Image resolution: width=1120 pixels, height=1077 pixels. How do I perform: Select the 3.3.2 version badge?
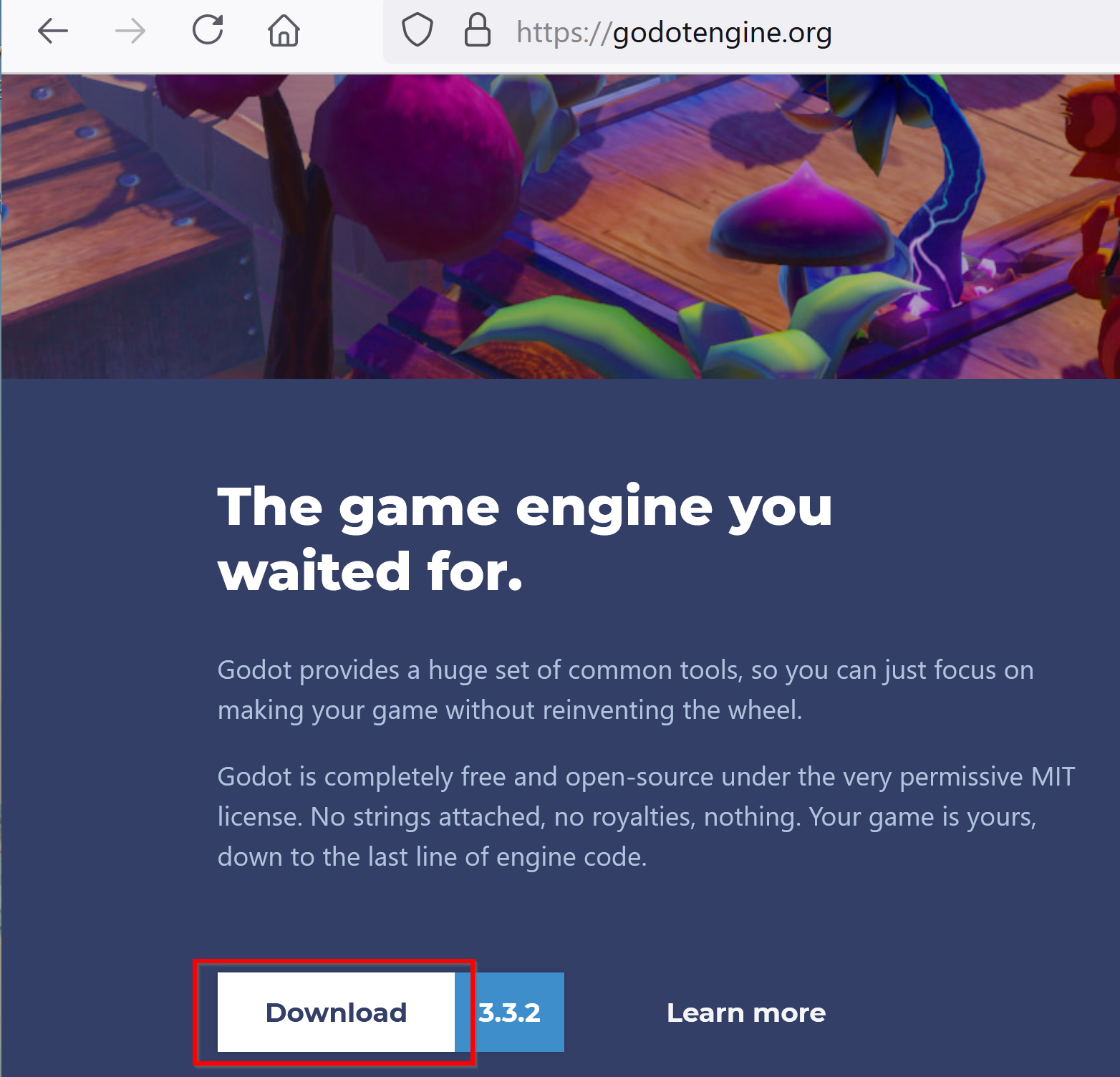[509, 1012]
